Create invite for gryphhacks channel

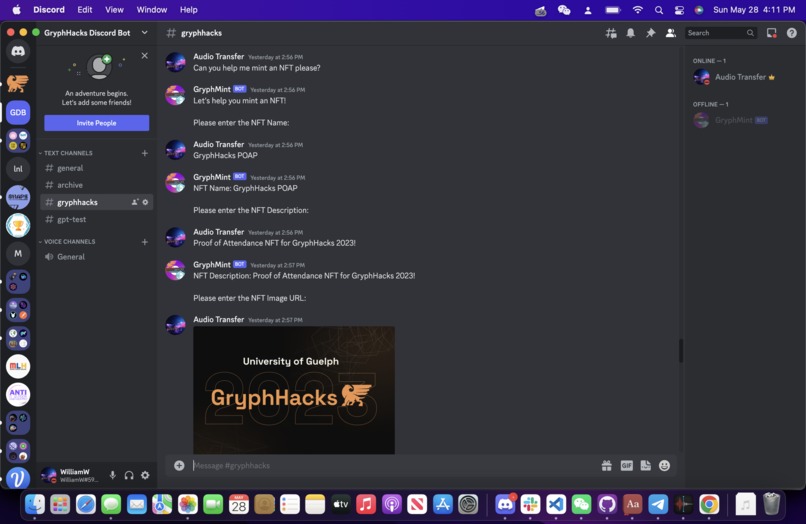(x=135, y=202)
